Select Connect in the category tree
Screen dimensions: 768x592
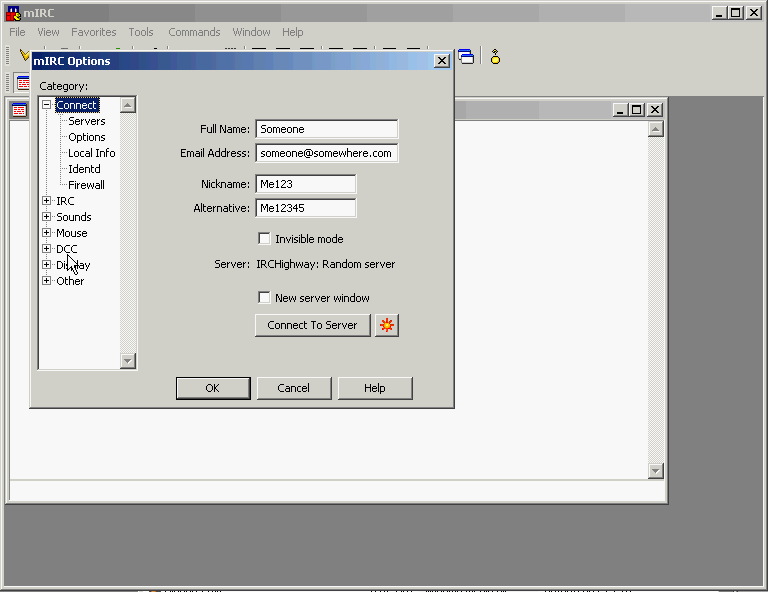click(77, 105)
